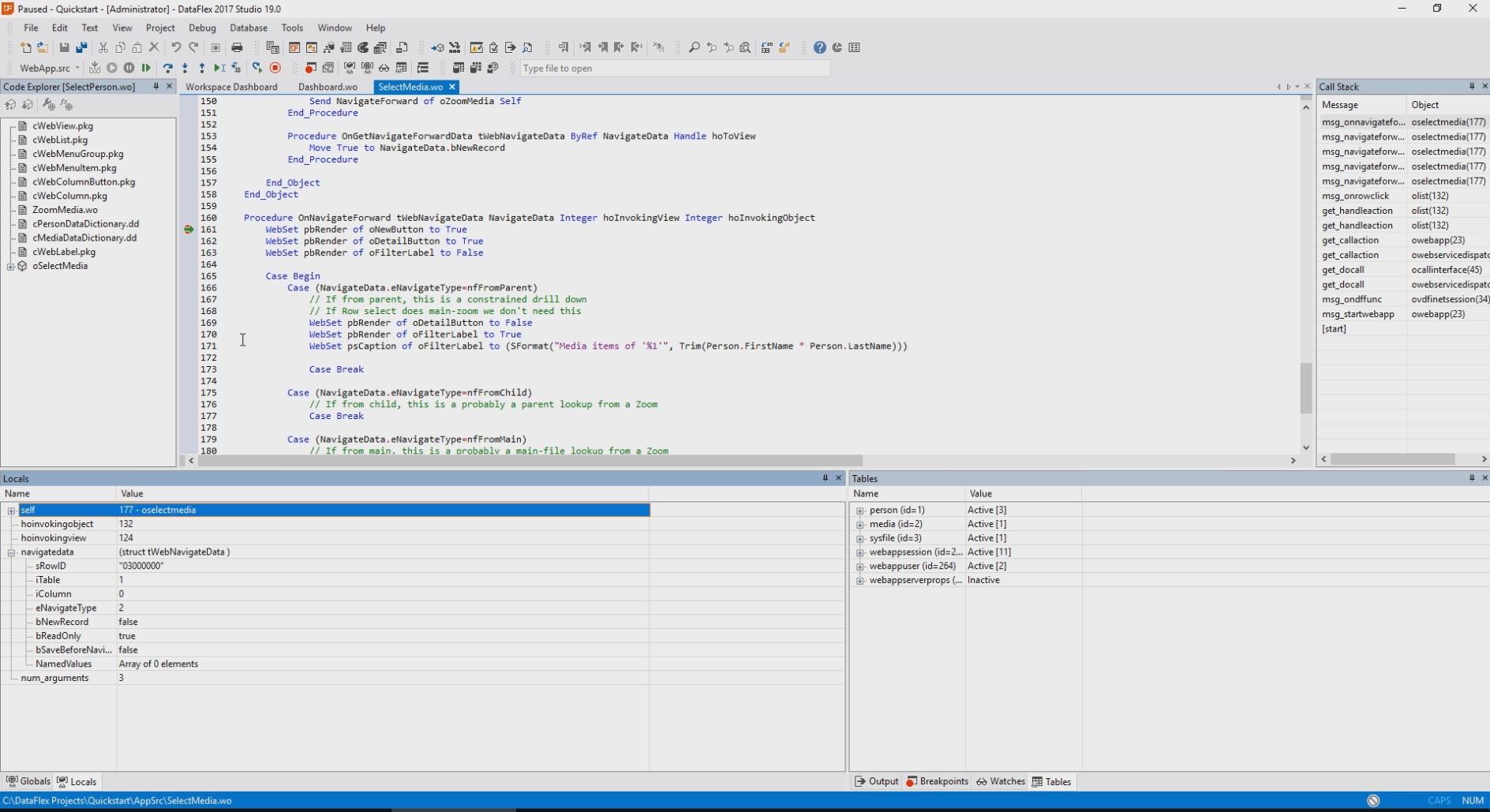Switch to the Dashboard.wo tab

tap(328, 87)
